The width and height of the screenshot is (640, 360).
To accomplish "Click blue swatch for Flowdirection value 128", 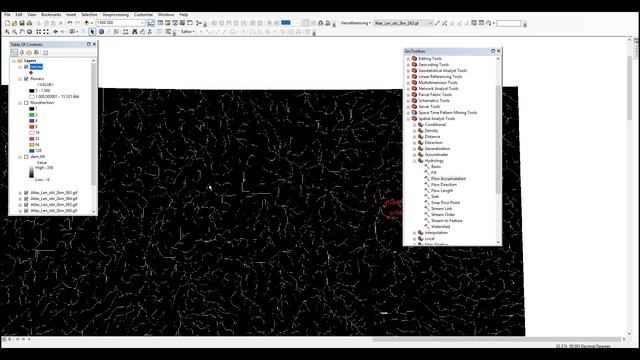I will tap(31, 151).
